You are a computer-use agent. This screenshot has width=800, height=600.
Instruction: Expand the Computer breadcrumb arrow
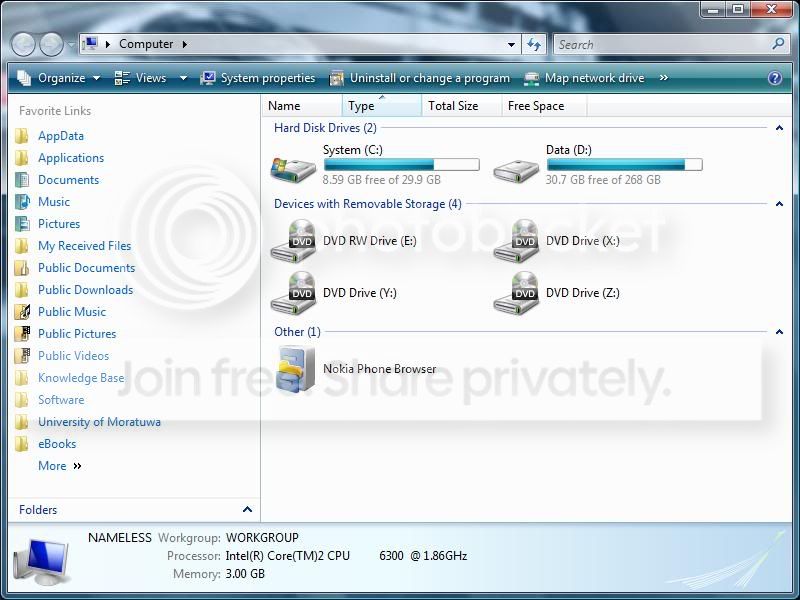tap(185, 44)
